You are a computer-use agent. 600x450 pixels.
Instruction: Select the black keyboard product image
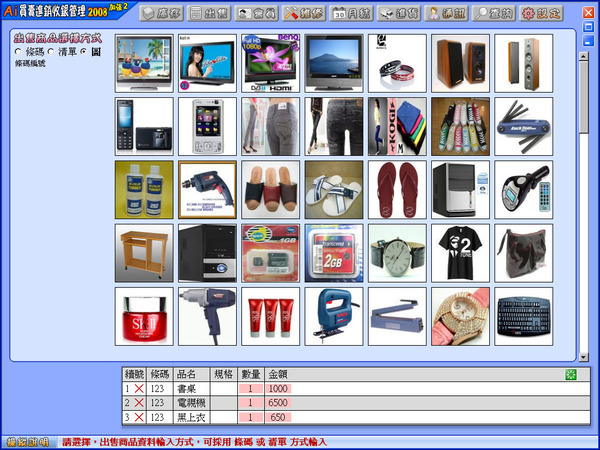[x=523, y=316]
